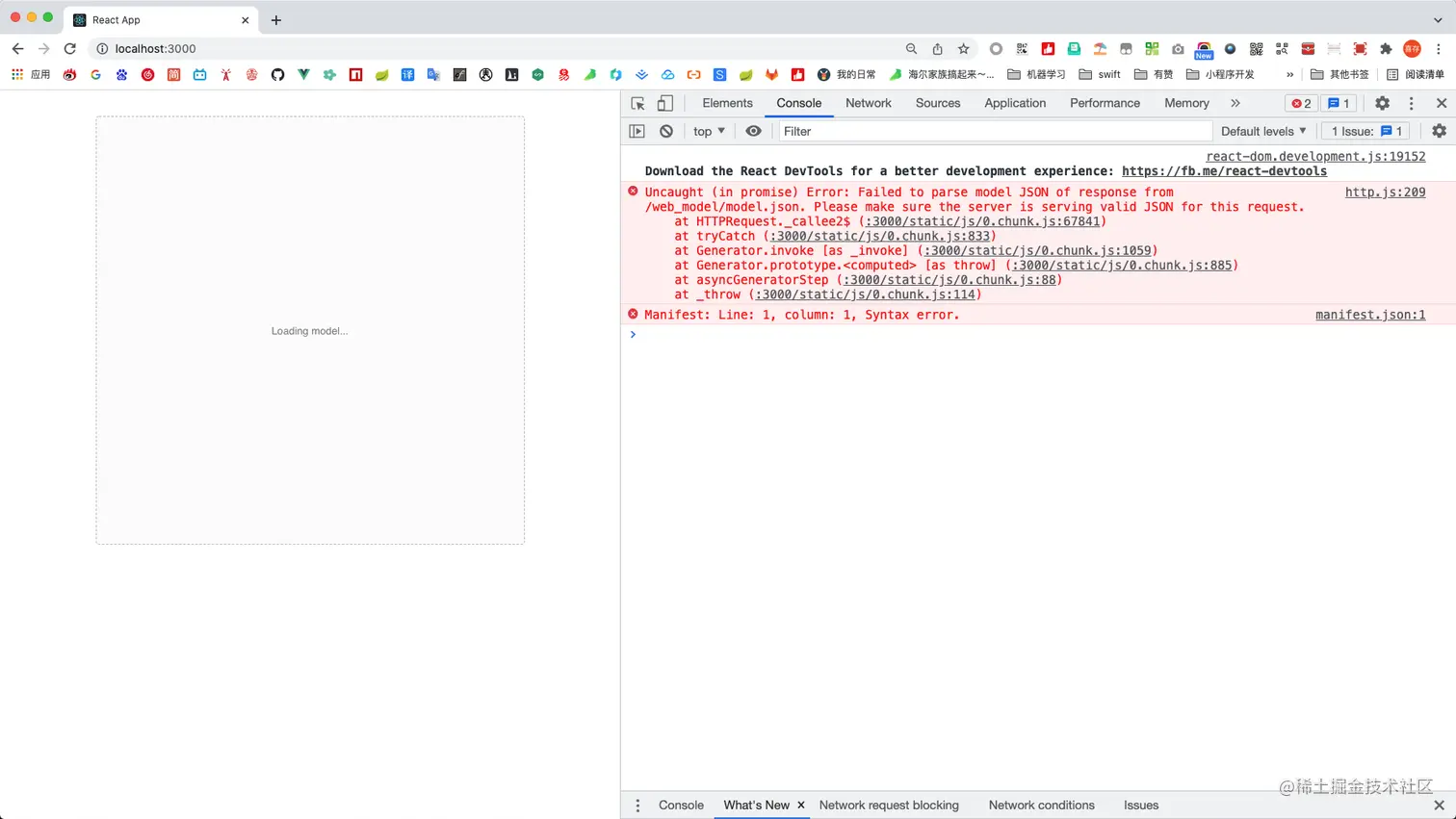The width and height of the screenshot is (1456, 819).
Task: Click the browser back arrow
Action: click(x=17, y=48)
